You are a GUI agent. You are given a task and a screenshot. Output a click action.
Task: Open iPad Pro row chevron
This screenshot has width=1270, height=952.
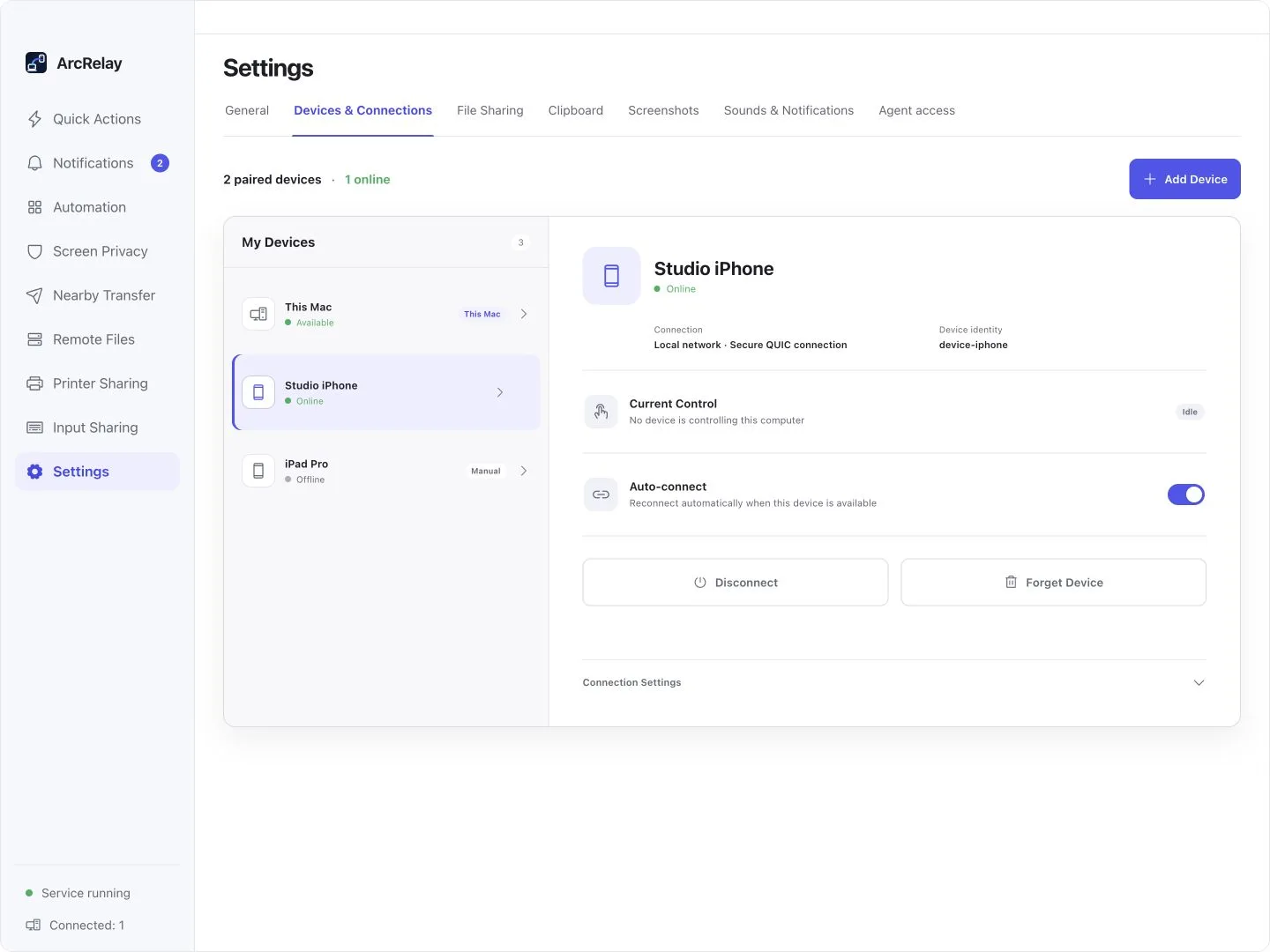coord(524,471)
